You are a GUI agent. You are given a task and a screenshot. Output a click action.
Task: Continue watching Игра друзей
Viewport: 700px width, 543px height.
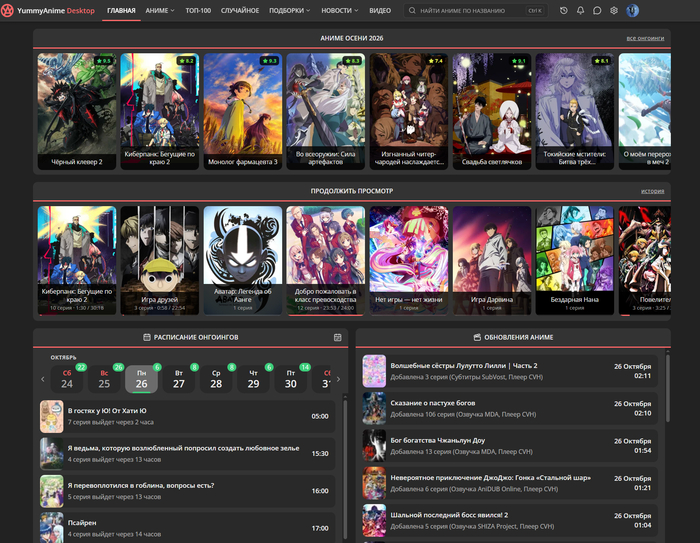pyautogui.click(x=159, y=260)
